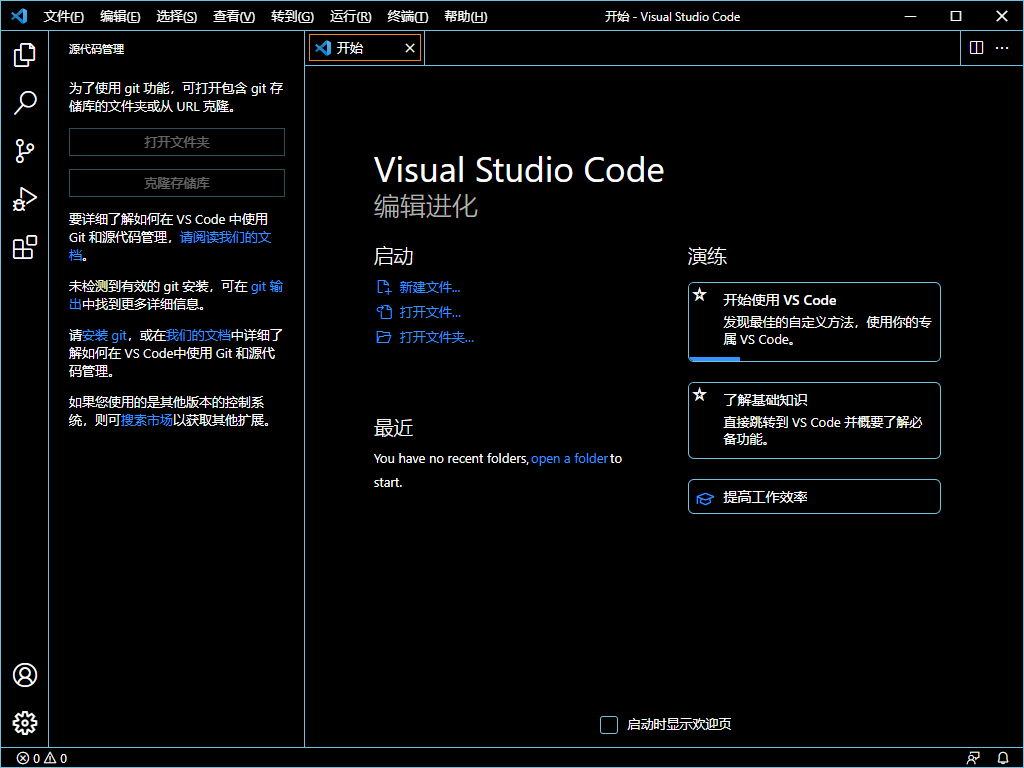The image size is (1024, 768).
Task: Open the Search view in activity bar
Action: pyautogui.click(x=25, y=103)
